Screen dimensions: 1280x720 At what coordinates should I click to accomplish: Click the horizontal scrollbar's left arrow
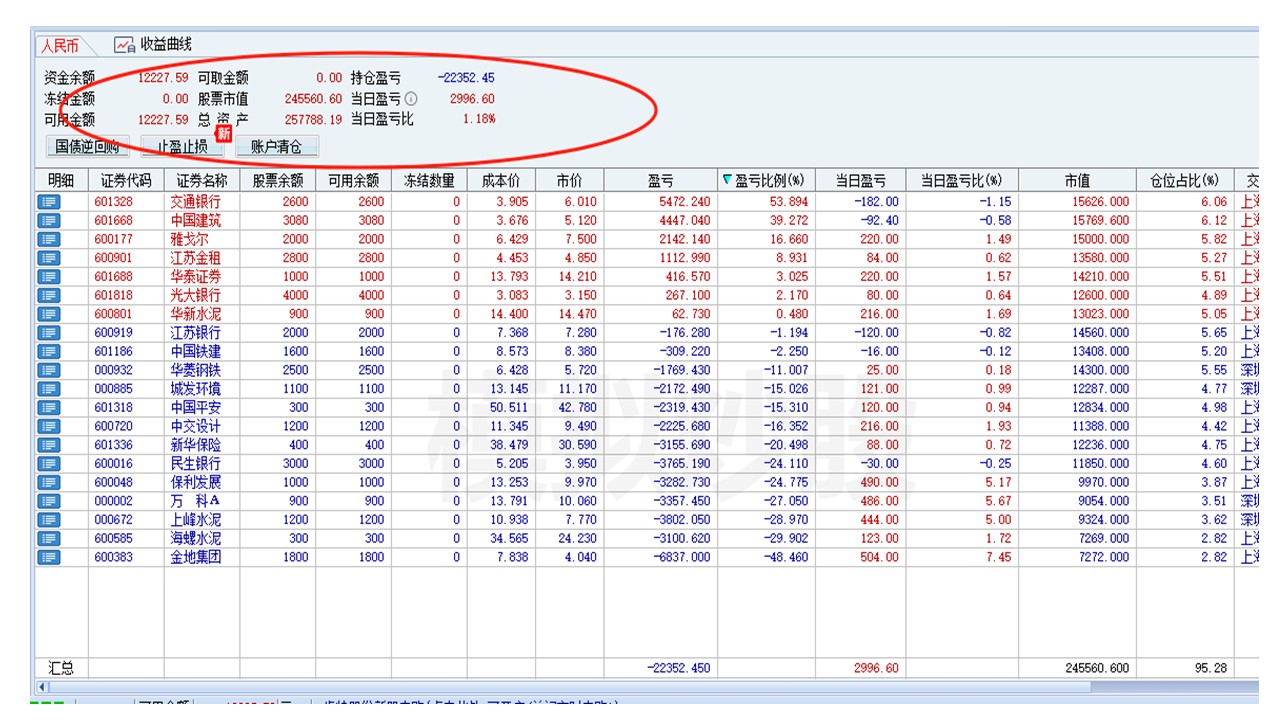[42, 687]
